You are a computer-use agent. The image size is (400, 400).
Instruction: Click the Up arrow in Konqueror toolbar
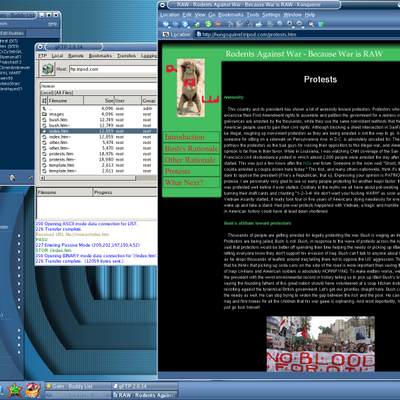185,24
